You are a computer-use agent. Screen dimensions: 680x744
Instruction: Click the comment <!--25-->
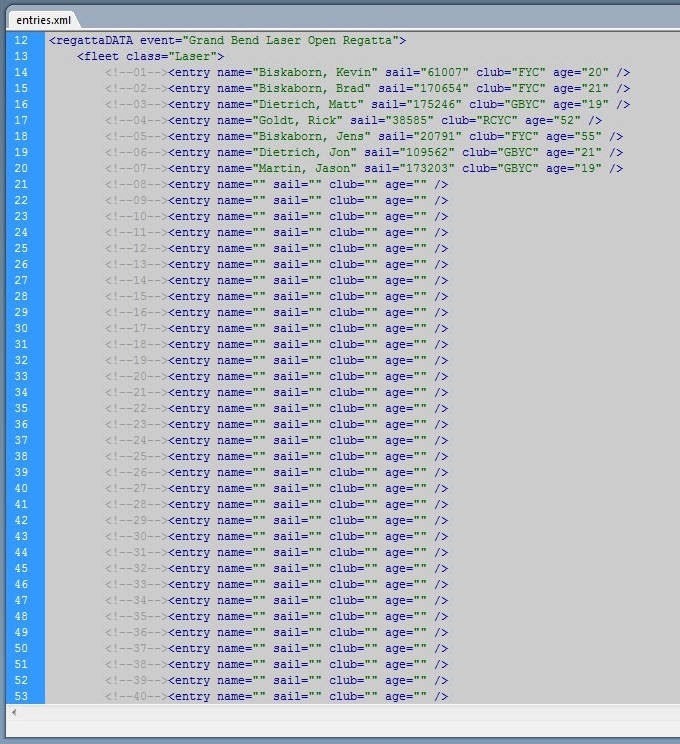coord(137,456)
